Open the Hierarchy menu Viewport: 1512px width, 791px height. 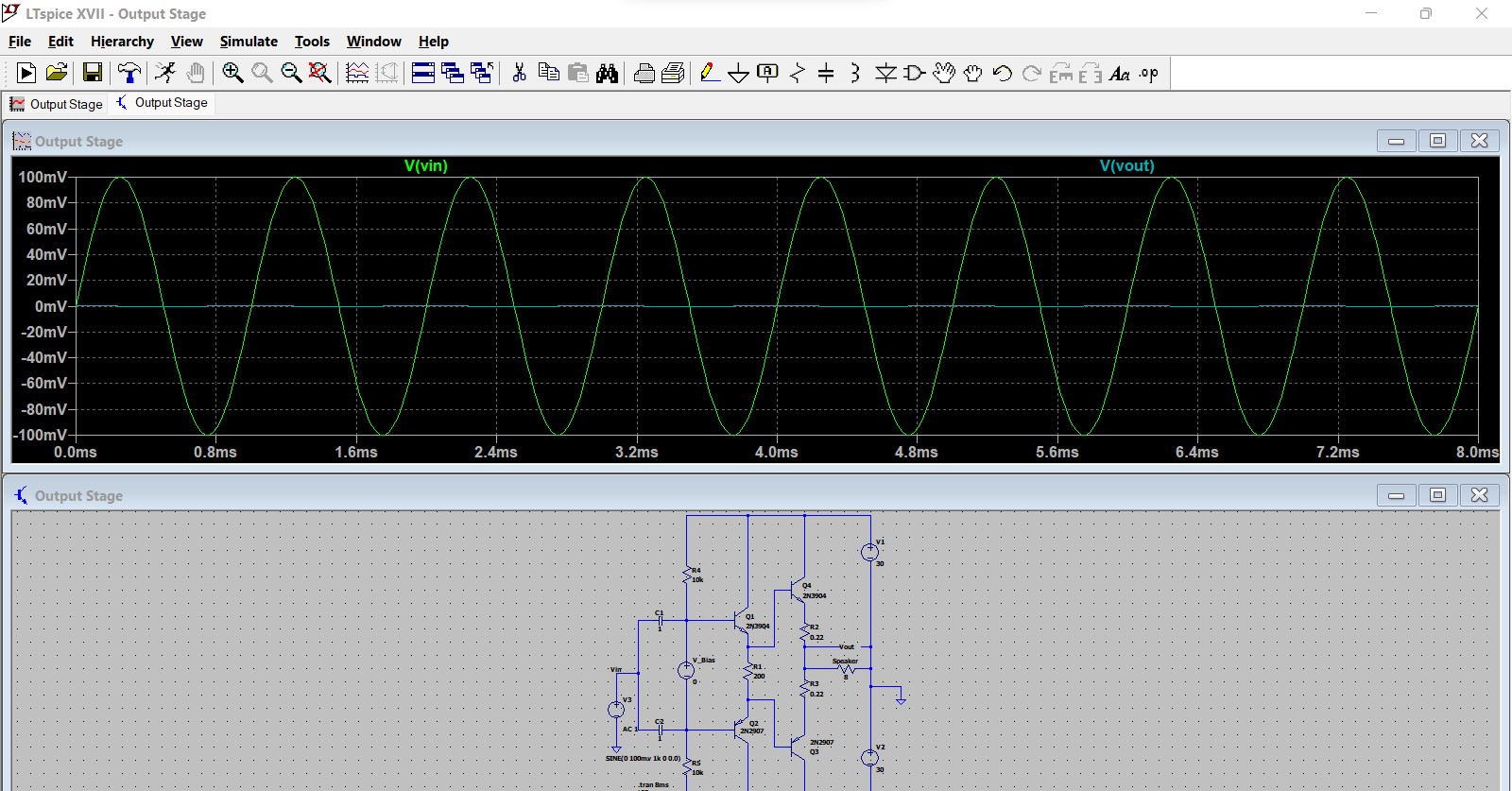(122, 42)
